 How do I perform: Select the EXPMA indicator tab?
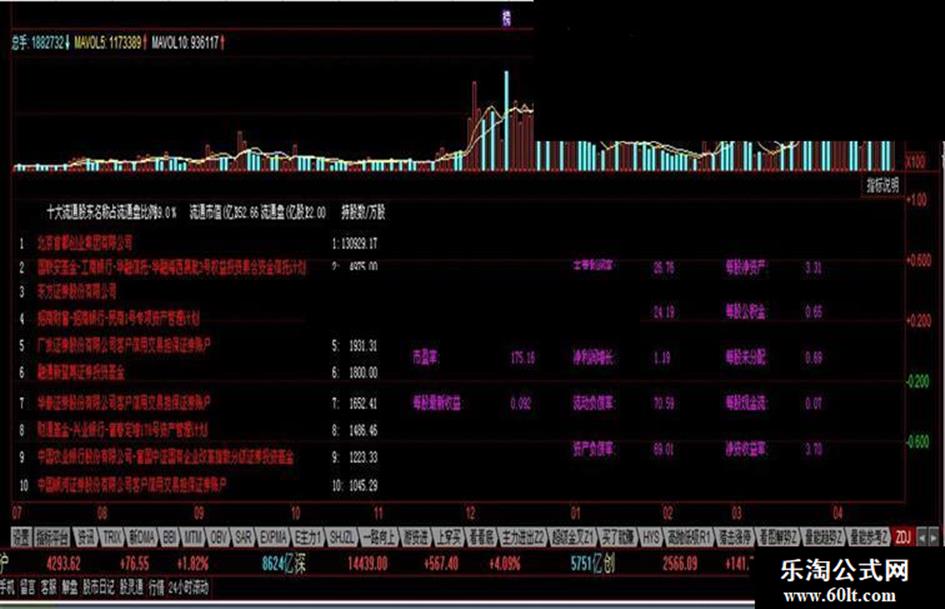click(273, 537)
